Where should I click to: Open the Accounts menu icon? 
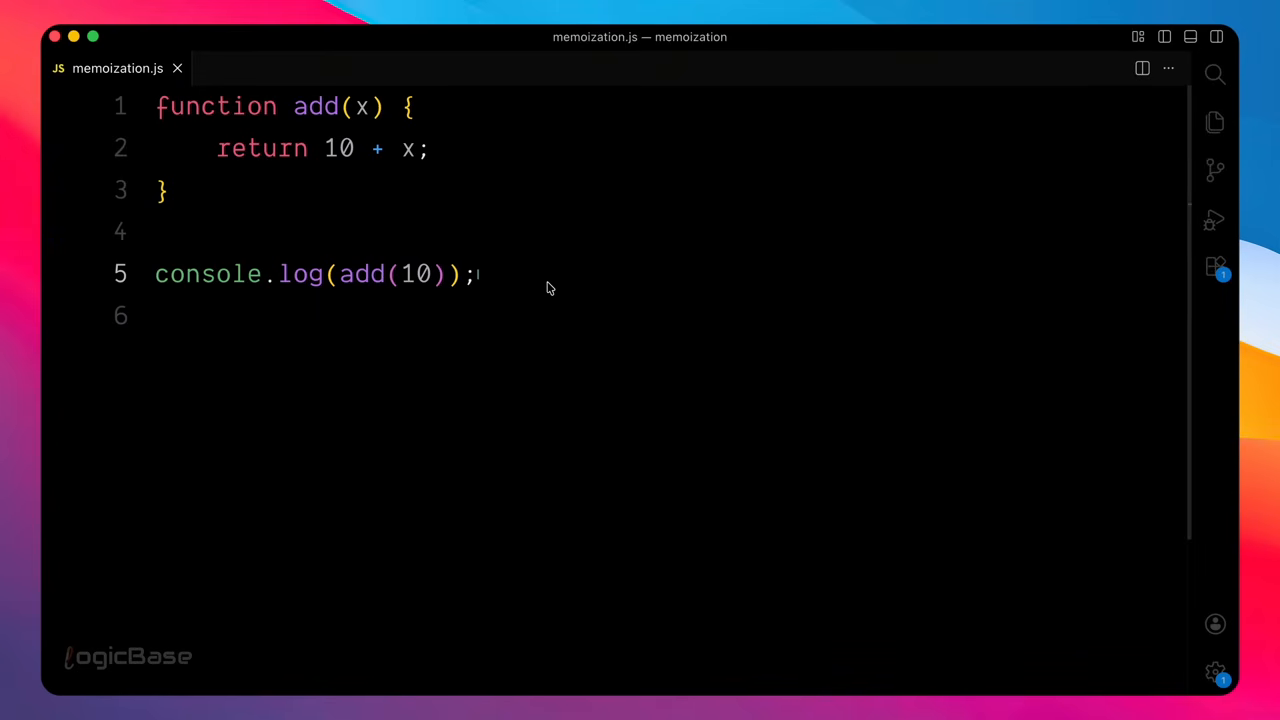click(x=1215, y=624)
